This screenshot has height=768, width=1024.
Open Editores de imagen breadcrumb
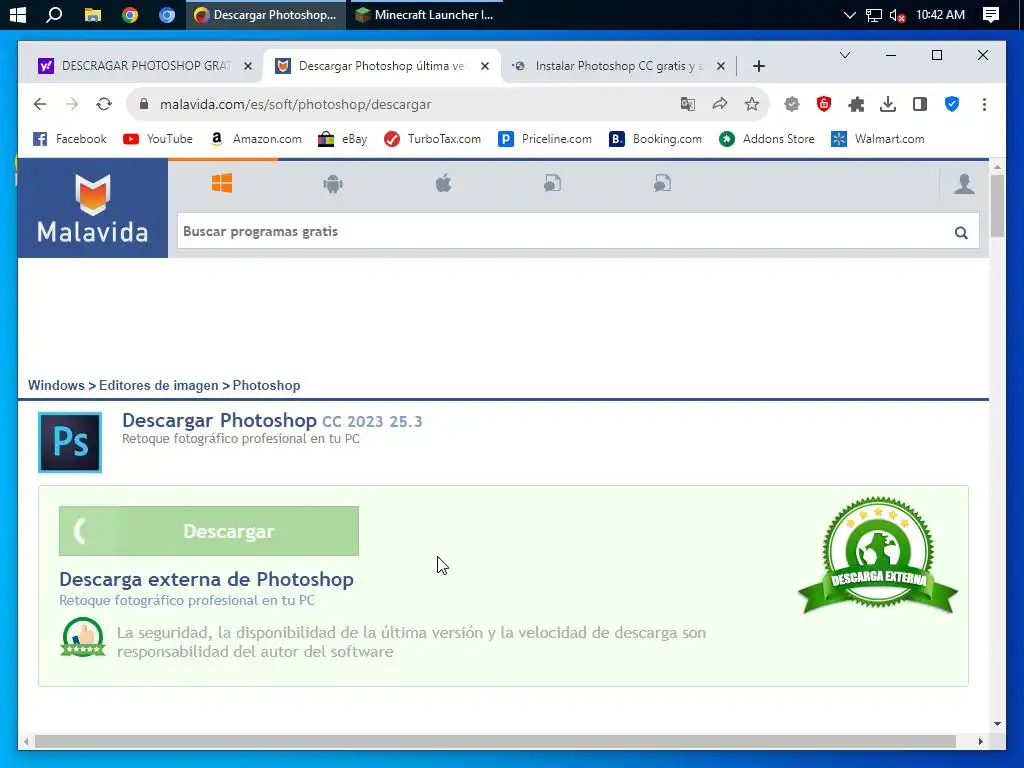point(159,385)
